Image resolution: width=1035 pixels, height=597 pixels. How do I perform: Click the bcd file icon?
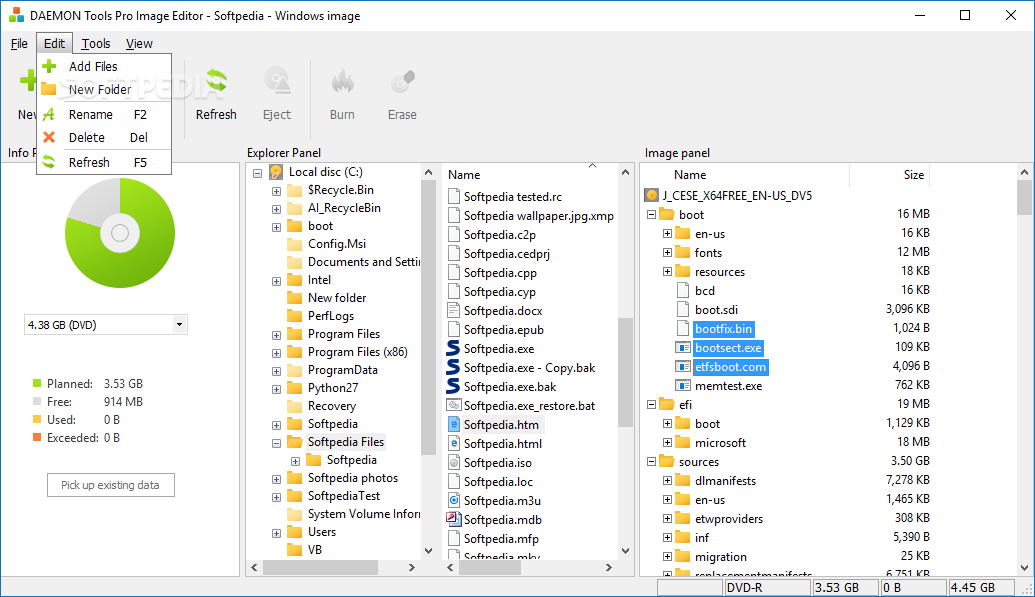coord(683,291)
